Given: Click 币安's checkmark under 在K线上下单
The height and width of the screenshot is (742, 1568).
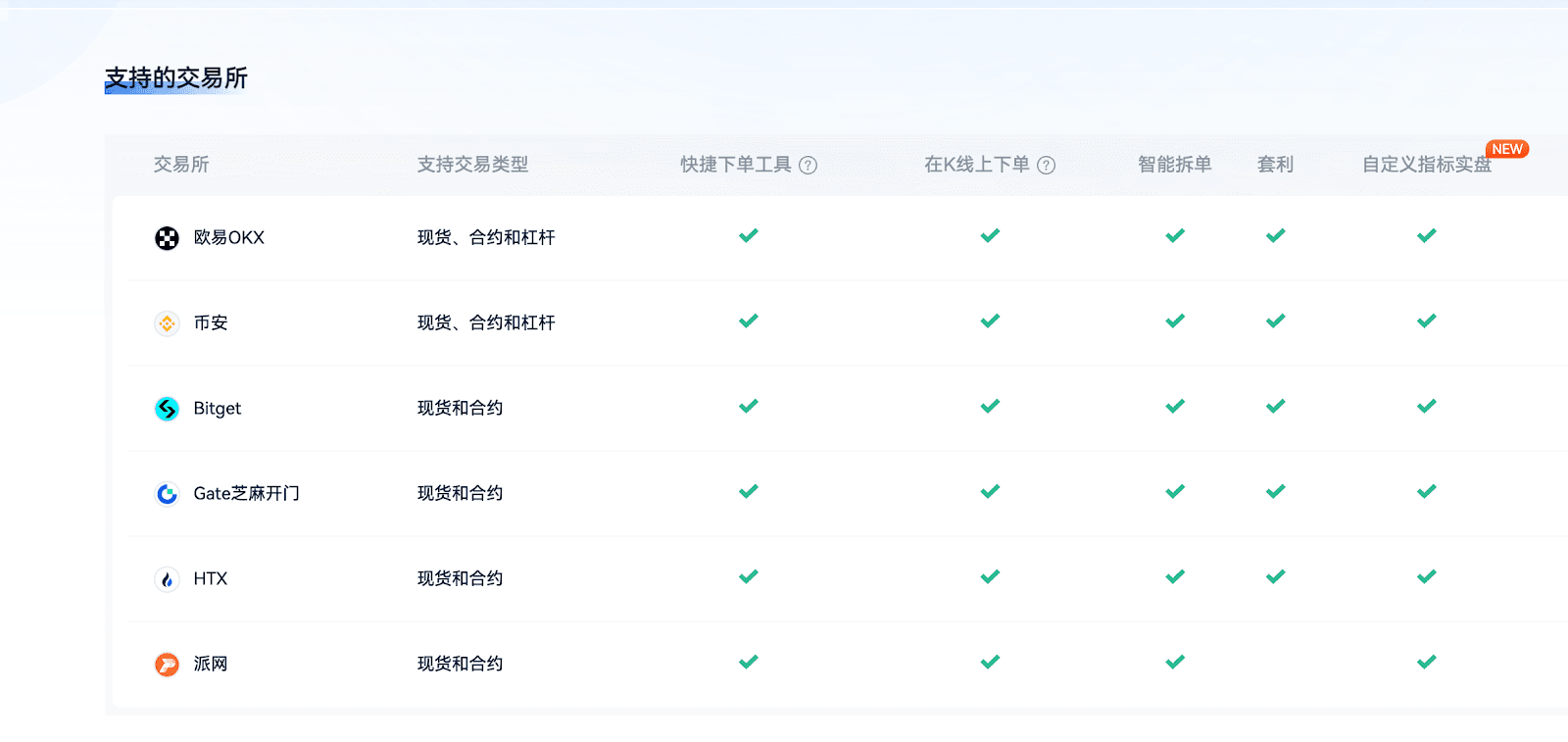Looking at the screenshot, I should pyautogui.click(x=991, y=321).
